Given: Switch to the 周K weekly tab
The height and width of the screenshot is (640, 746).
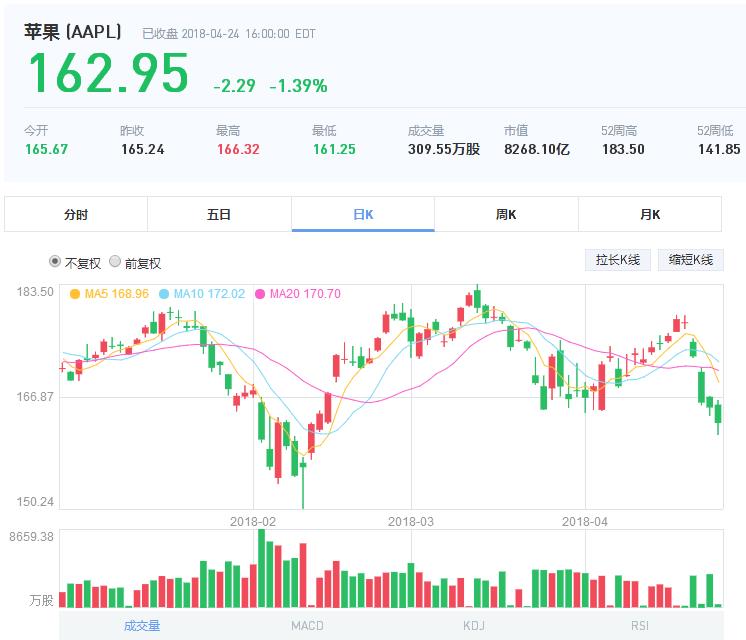Looking at the screenshot, I should (506, 214).
